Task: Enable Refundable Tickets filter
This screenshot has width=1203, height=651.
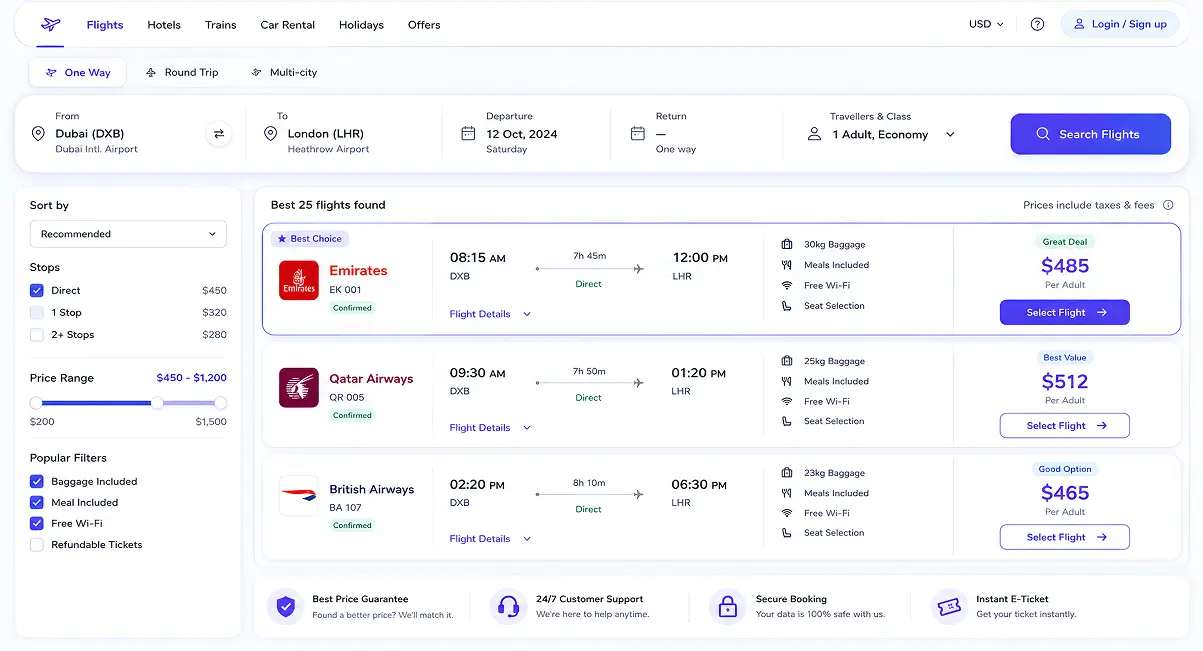Action: [x=37, y=545]
